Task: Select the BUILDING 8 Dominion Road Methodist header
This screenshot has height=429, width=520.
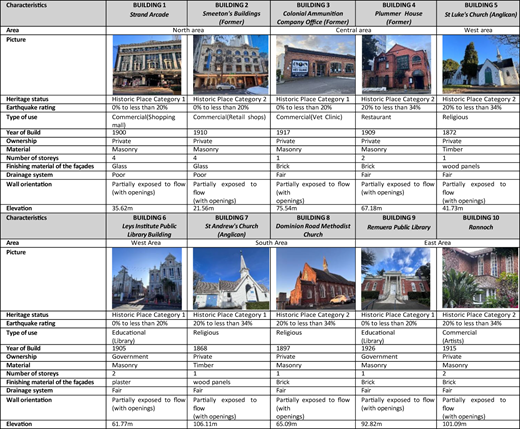Action: (x=313, y=226)
